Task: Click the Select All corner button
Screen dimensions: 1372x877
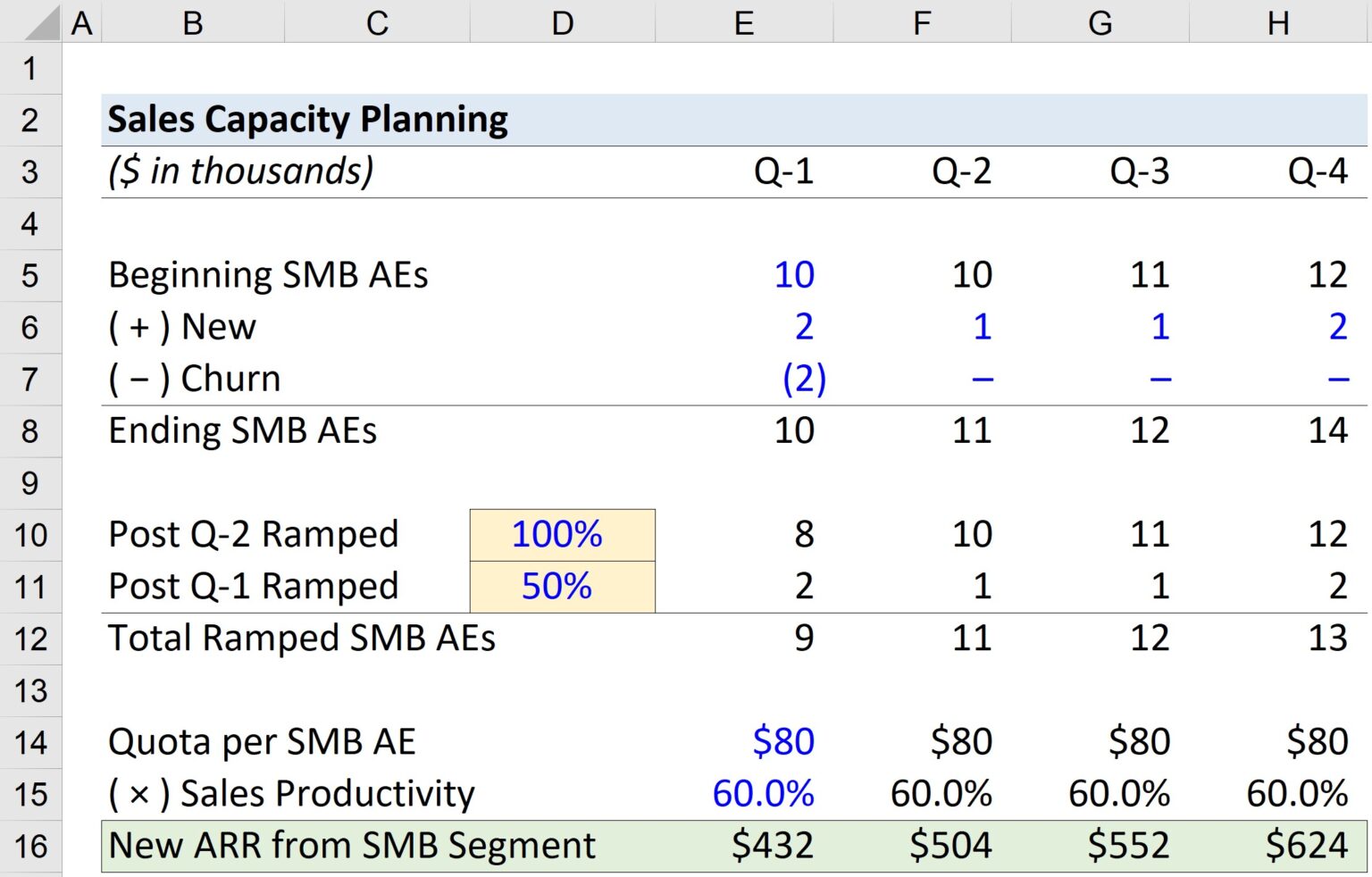Action: 31,22
